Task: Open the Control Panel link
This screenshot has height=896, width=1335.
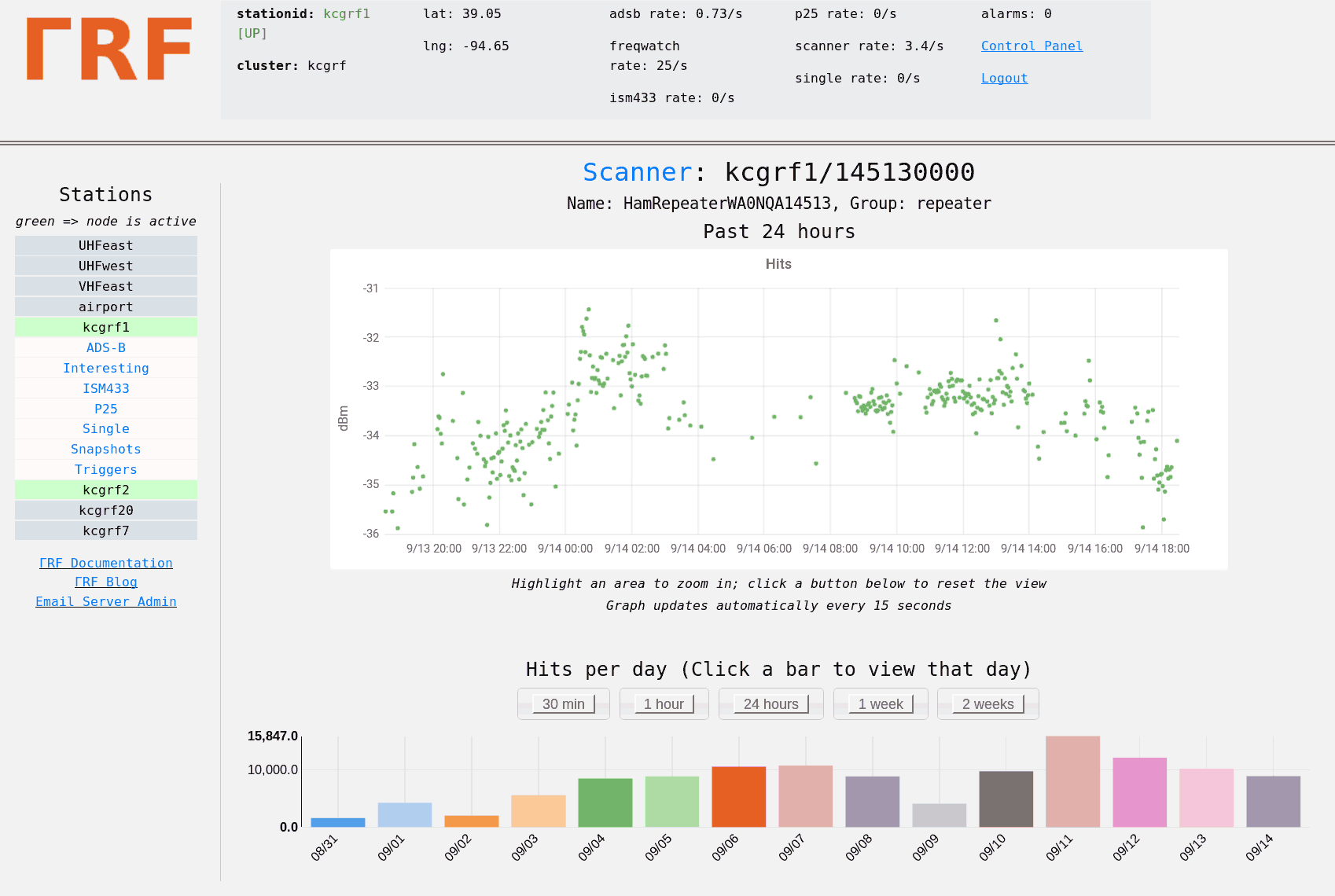Action: [1032, 46]
